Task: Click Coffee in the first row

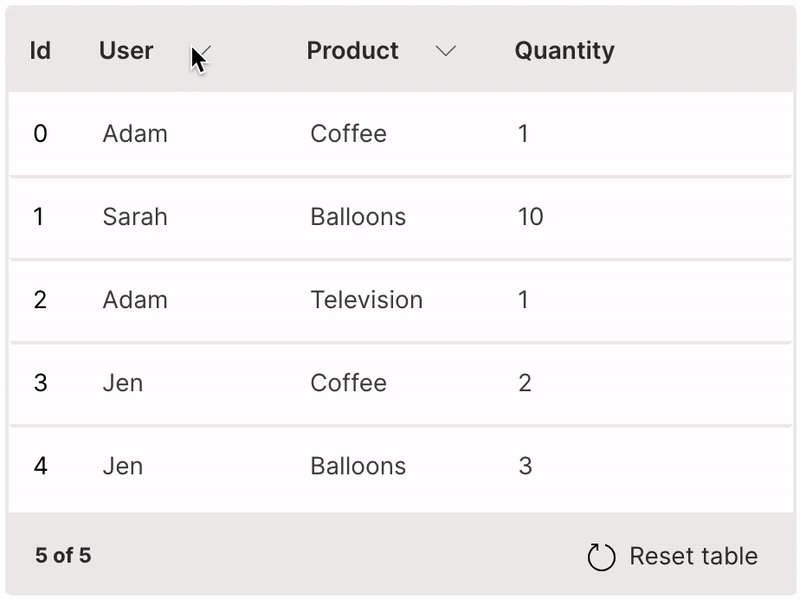Action: 348,134
